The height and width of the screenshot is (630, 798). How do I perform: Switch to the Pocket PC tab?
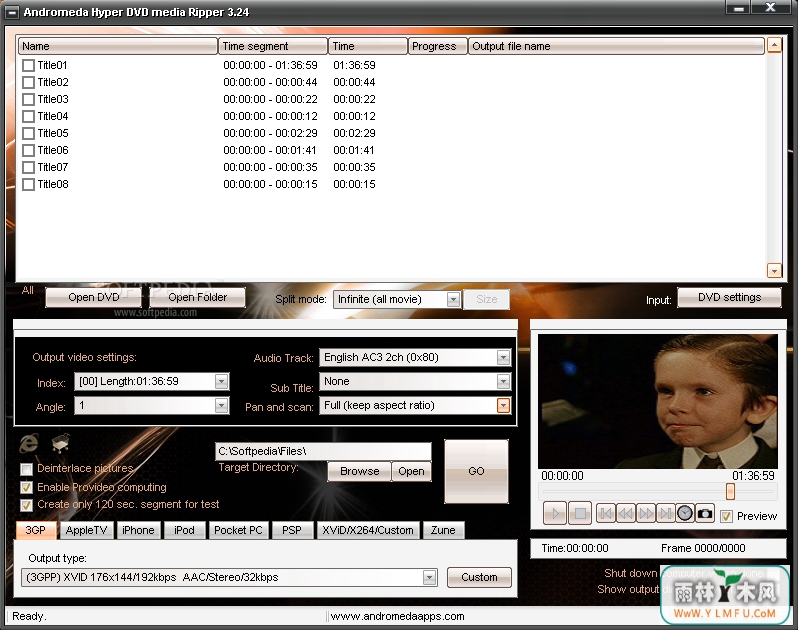[238, 530]
